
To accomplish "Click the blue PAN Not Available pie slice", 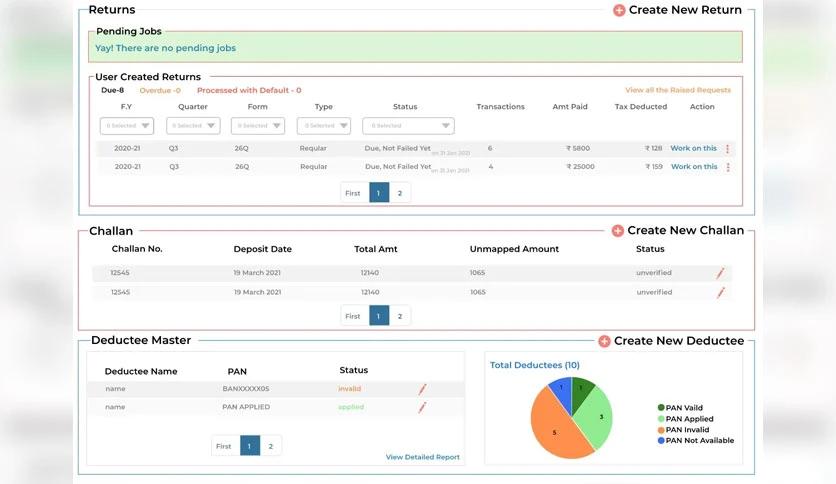I will click(562, 392).
